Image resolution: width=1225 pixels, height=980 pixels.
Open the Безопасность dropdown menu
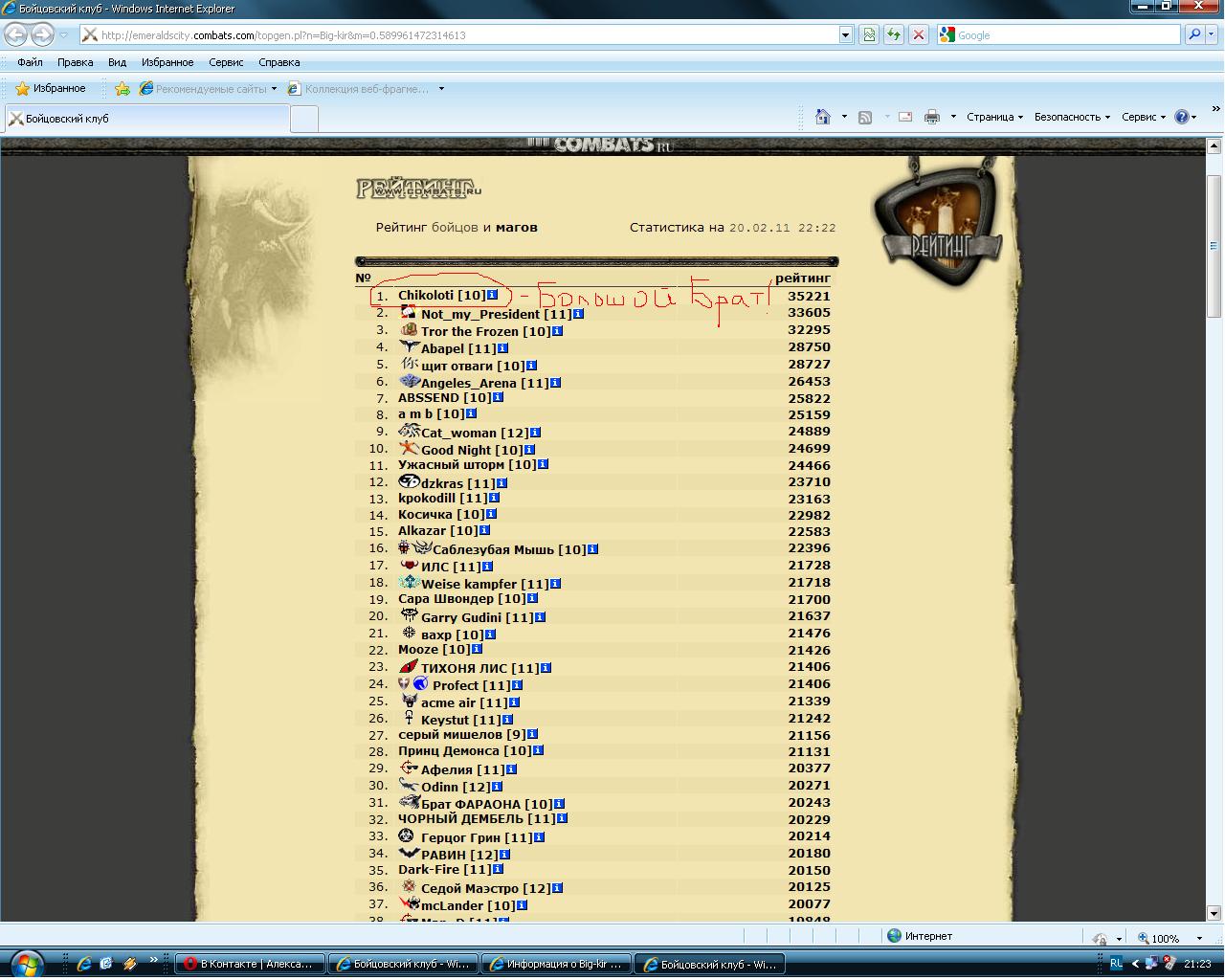(1072, 117)
